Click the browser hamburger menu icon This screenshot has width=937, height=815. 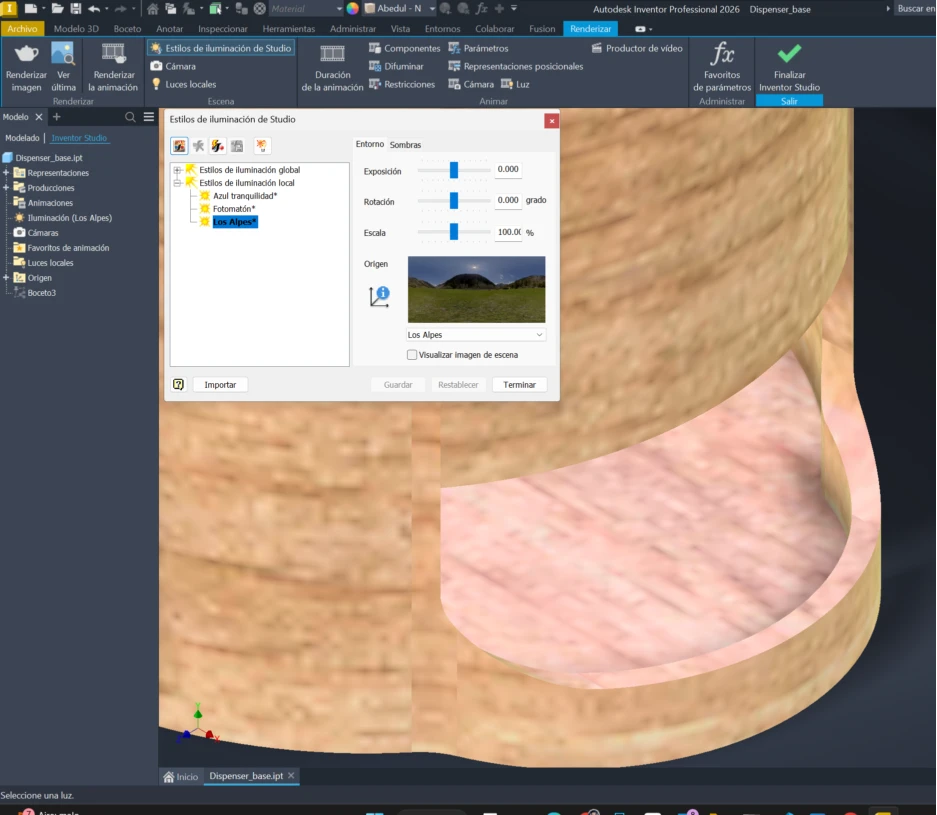[x=149, y=117]
